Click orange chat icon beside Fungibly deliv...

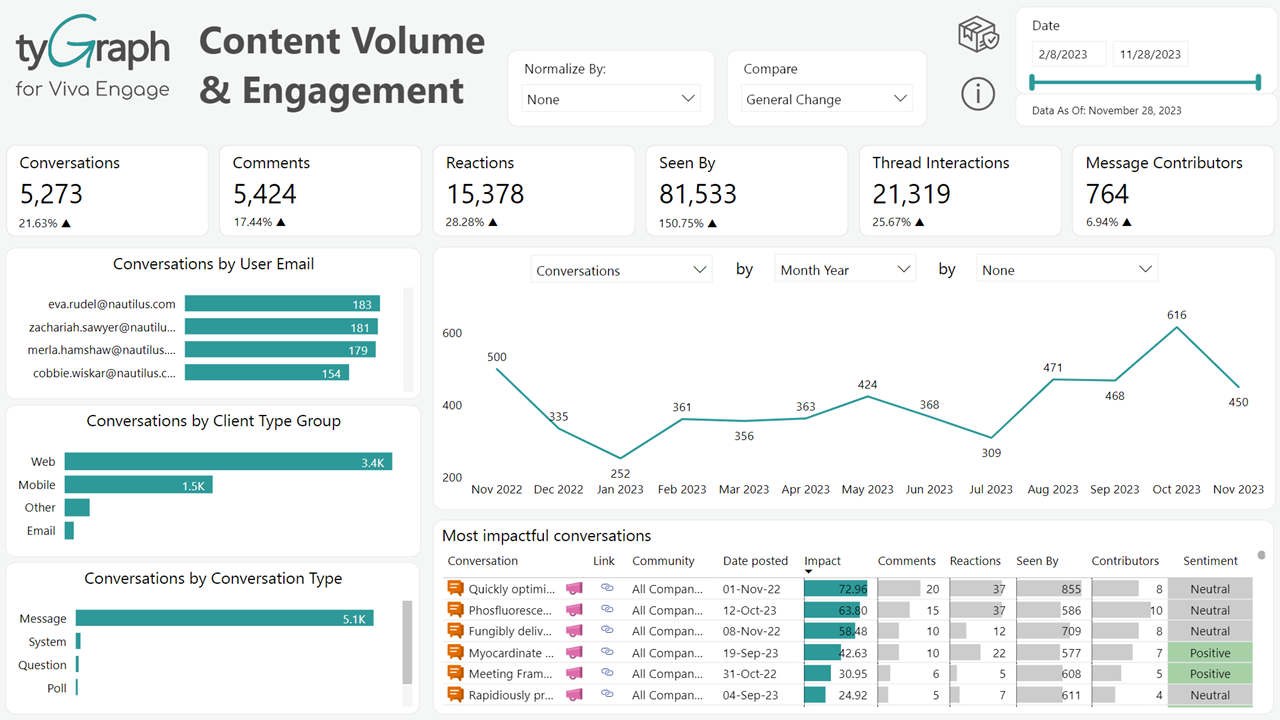pos(456,631)
